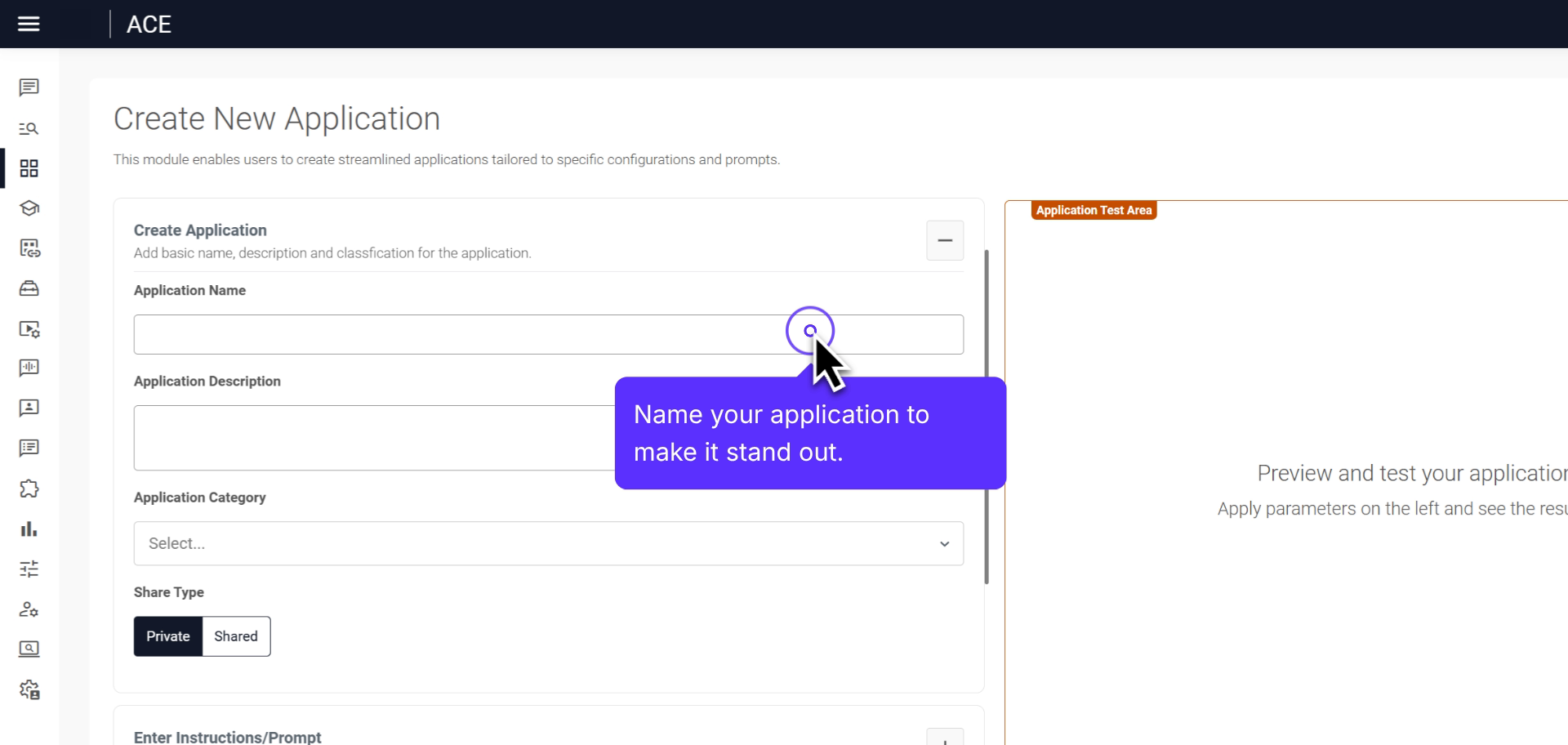Image resolution: width=1568 pixels, height=745 pixels.
Task: Select the bar chart analytics icon
Action: (x=29, y=529)
